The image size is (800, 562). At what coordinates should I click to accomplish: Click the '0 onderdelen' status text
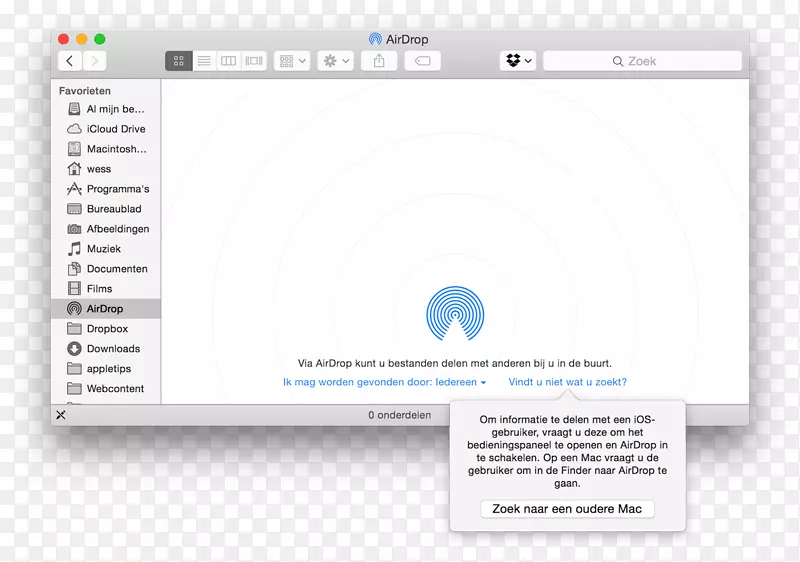399,415
